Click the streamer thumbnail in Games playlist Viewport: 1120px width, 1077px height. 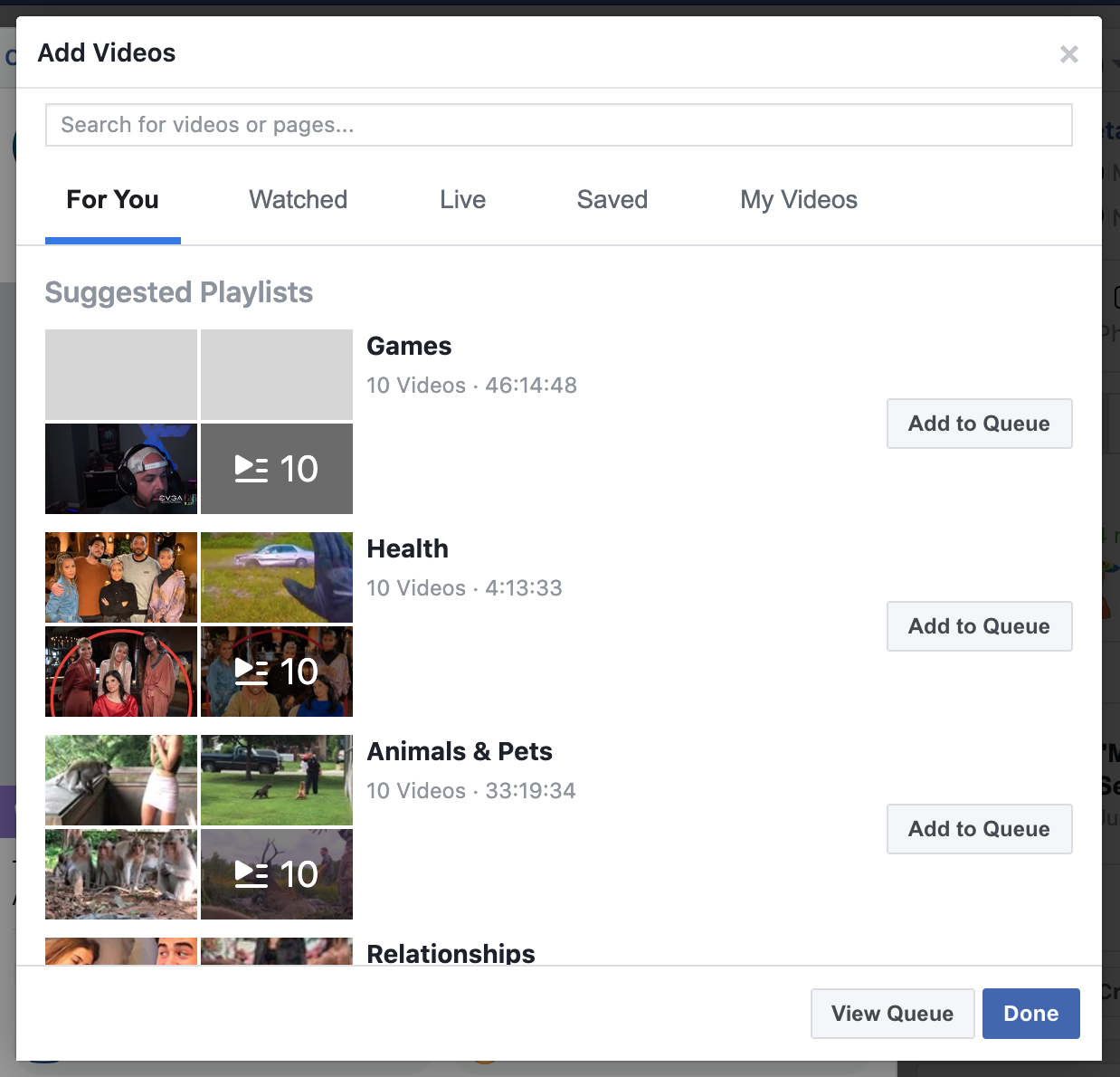120,469
